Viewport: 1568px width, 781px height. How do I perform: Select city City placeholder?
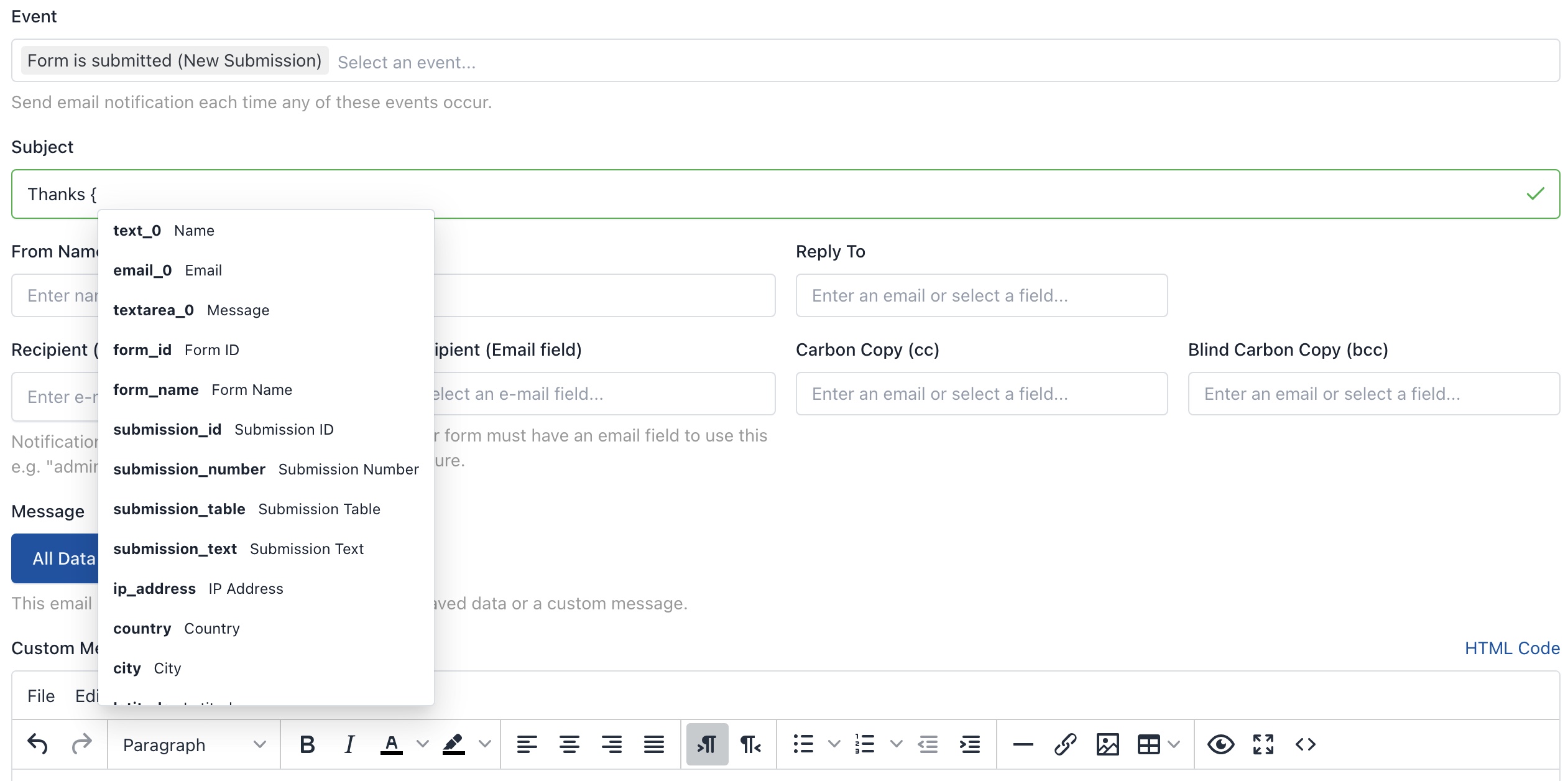[x=266, y=668]
